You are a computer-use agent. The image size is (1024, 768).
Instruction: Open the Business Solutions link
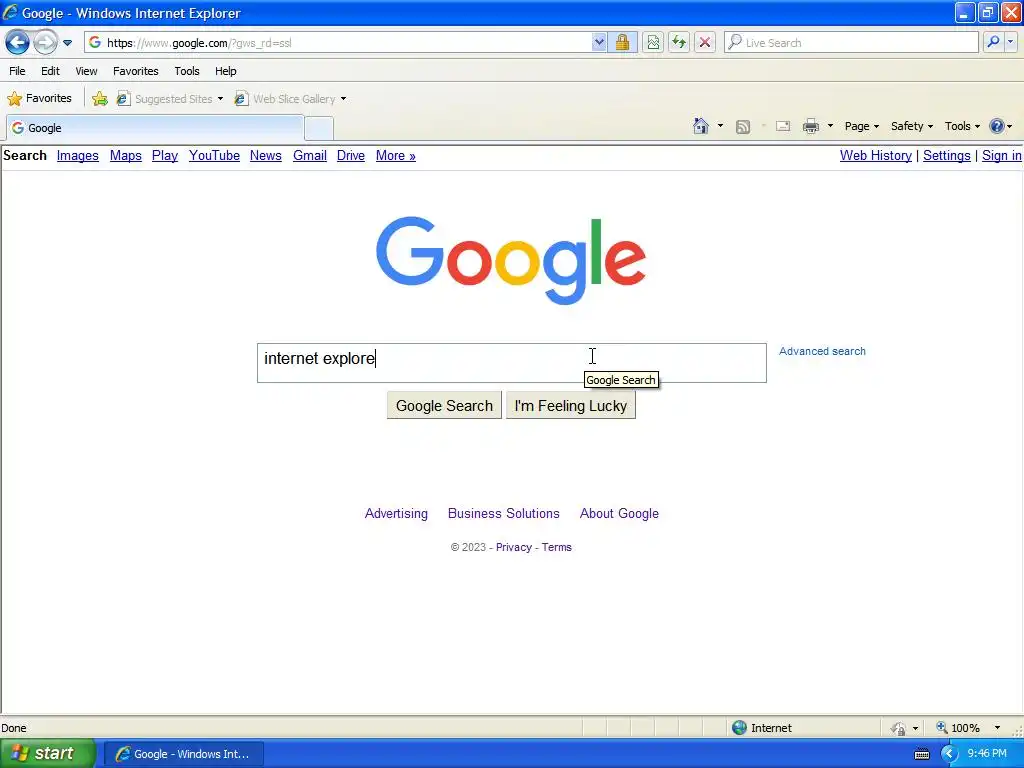(504, 513)
